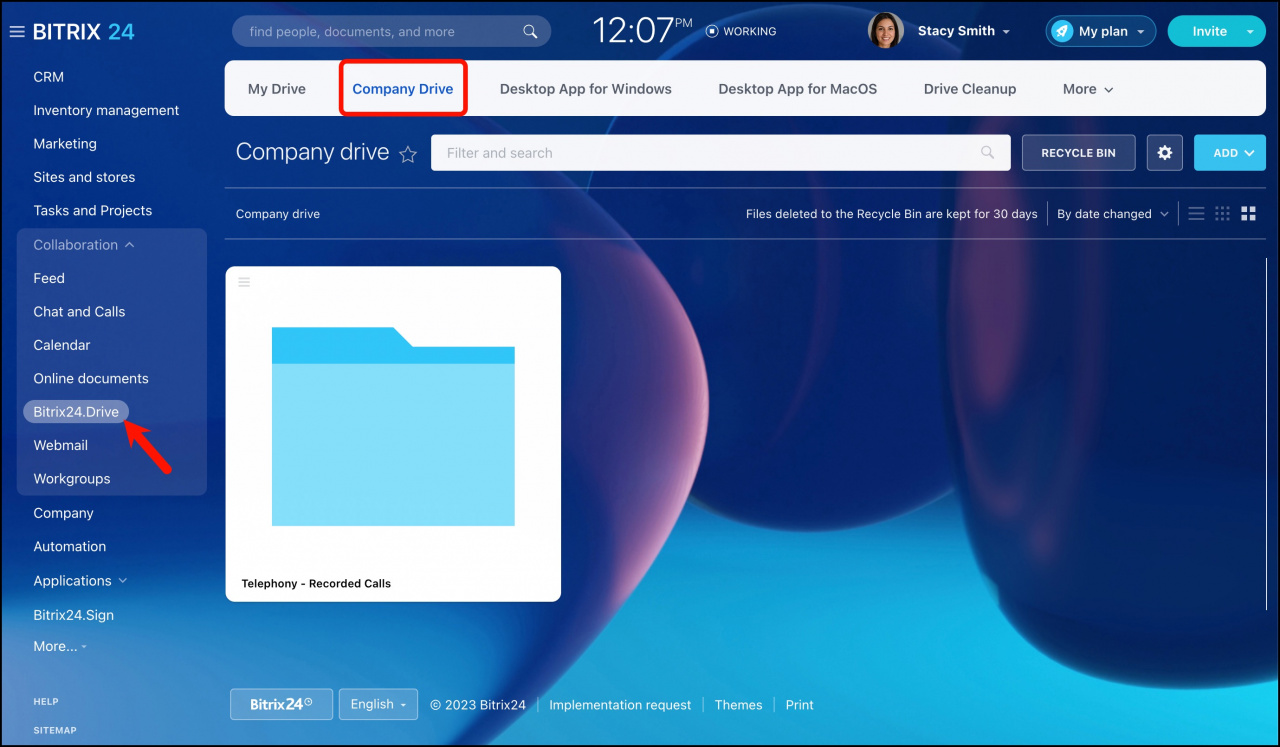This screenshot has height=747, width=1280.
Task: Open the Drive Cleanup tab
Action: click(x=970, y=89)
